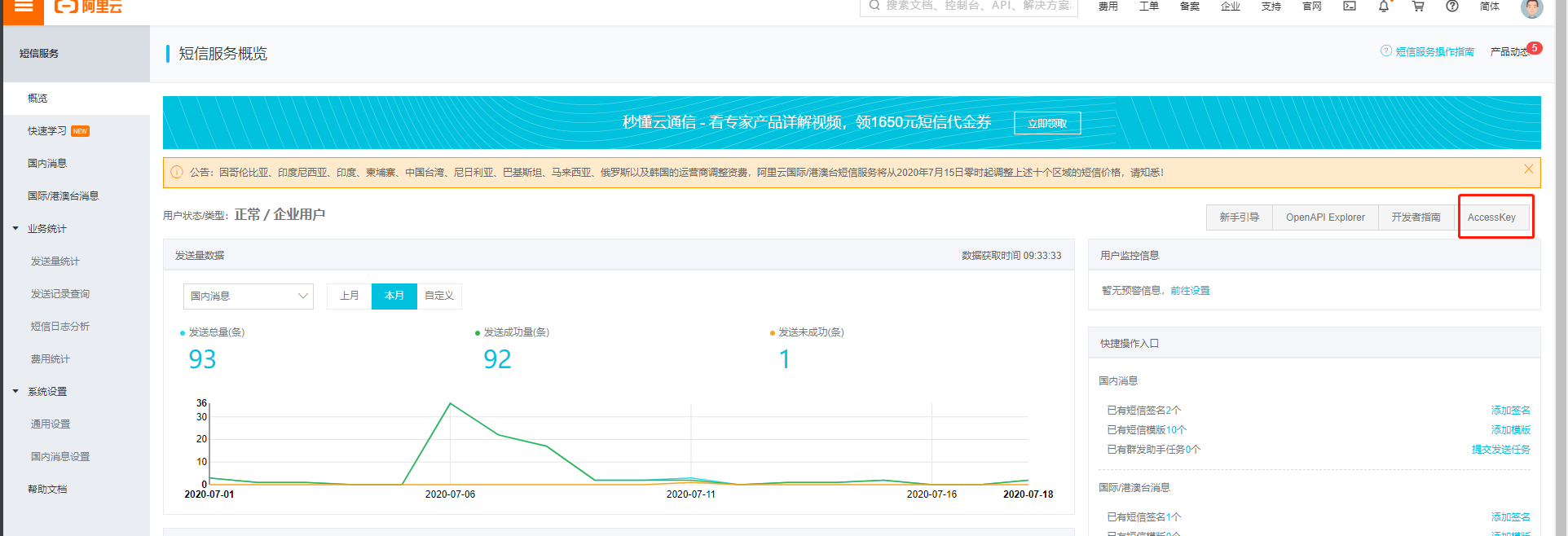
Task: Open the notifications bell
Action: 1384,6
